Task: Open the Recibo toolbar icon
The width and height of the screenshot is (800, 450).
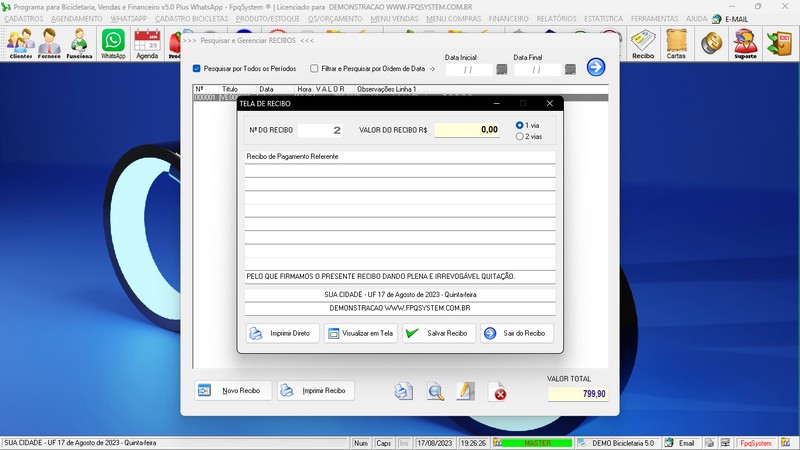Action: (x=643, y=43)
